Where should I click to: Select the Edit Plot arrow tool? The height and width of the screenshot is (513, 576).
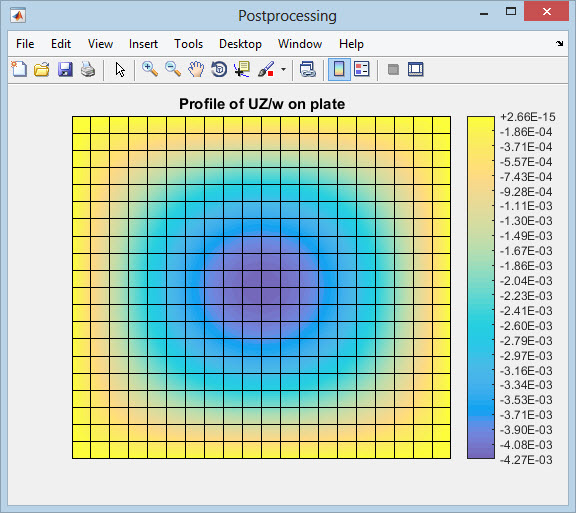click(120, 69)
